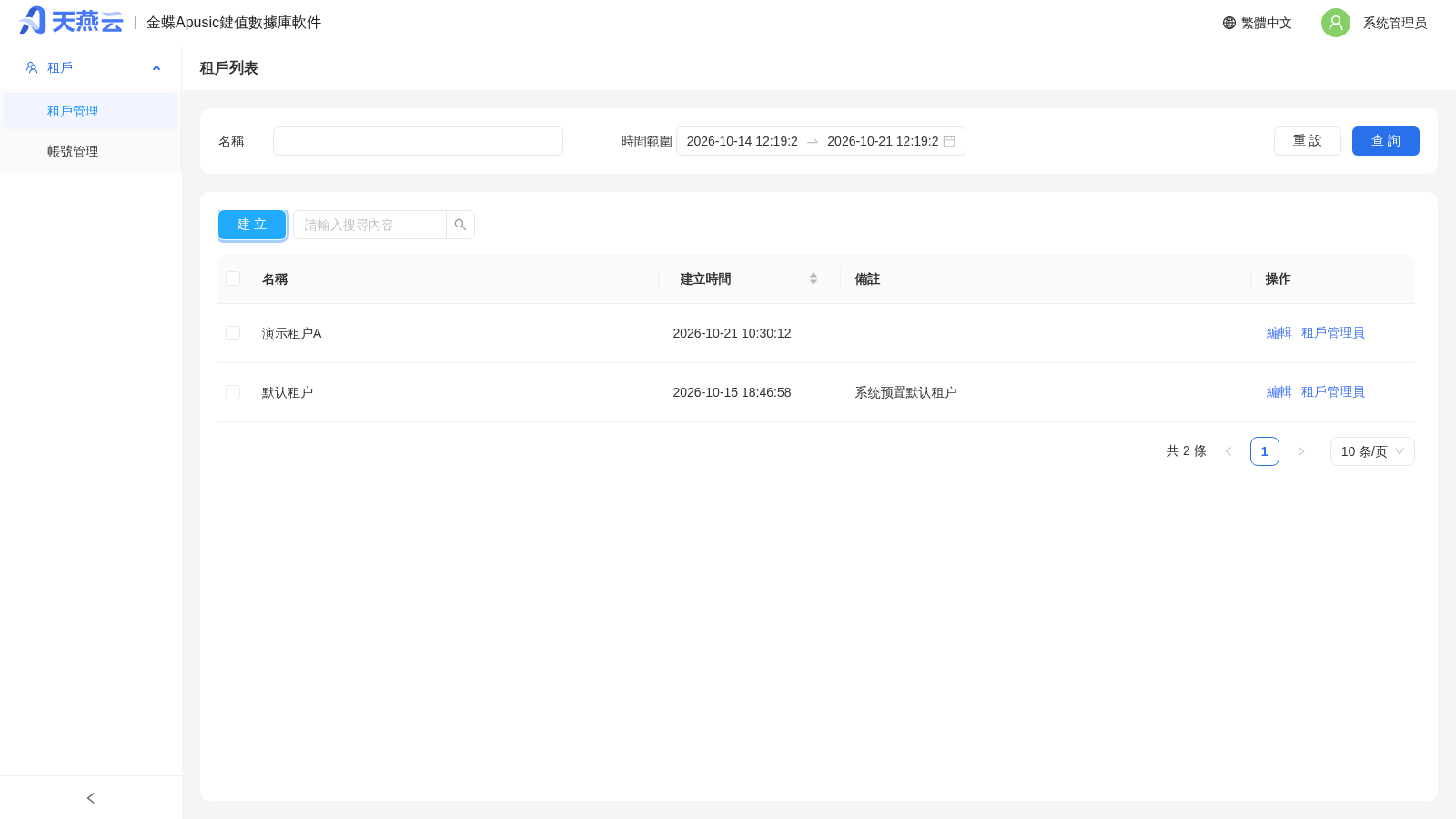Viewport: 1456px width, 819px height.
Task: Click the end date 2026-10-21 field
Action: click(x=883, y=141)
